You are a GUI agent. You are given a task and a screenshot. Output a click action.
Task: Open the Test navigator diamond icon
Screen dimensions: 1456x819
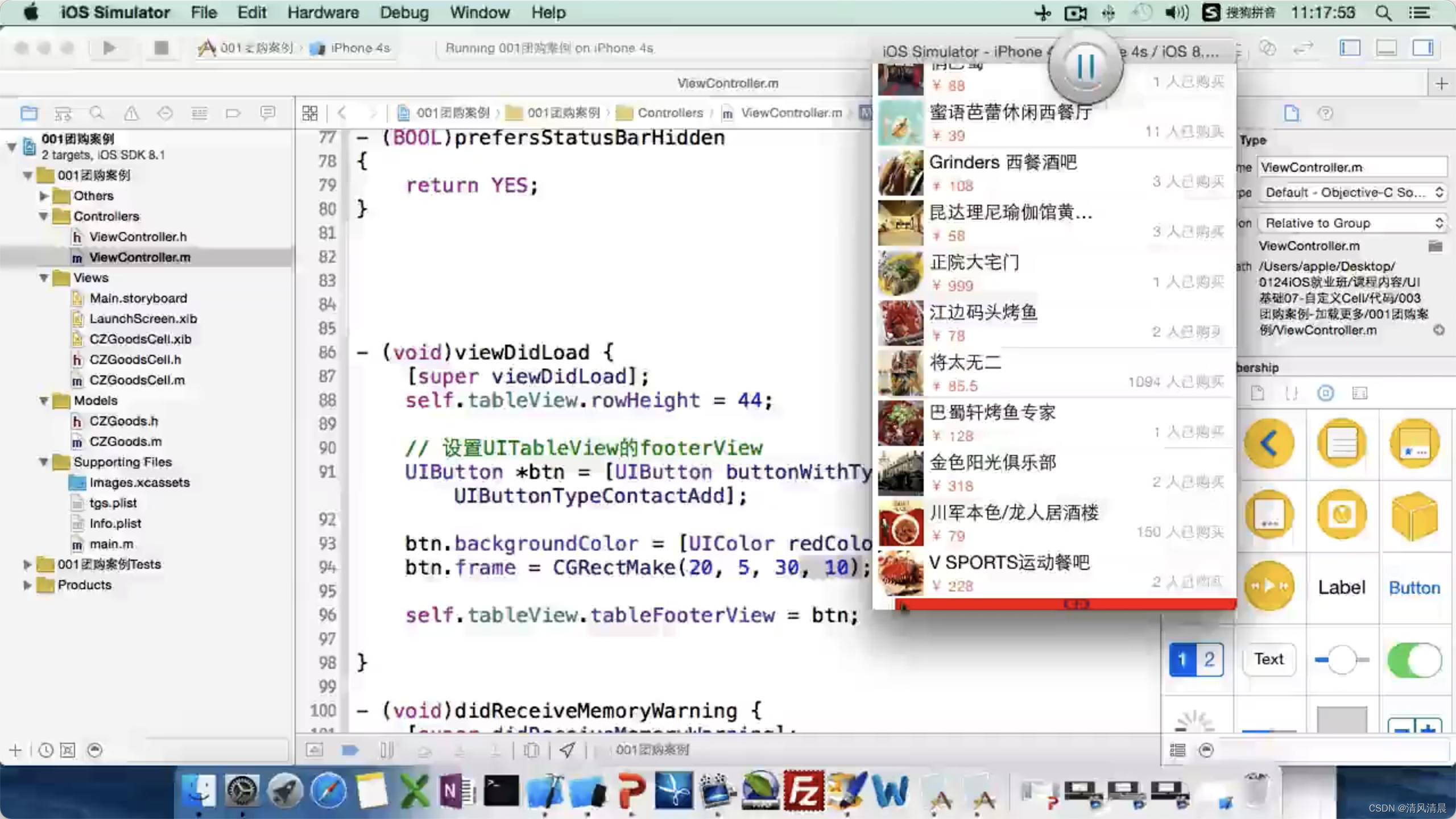point(165,113)
